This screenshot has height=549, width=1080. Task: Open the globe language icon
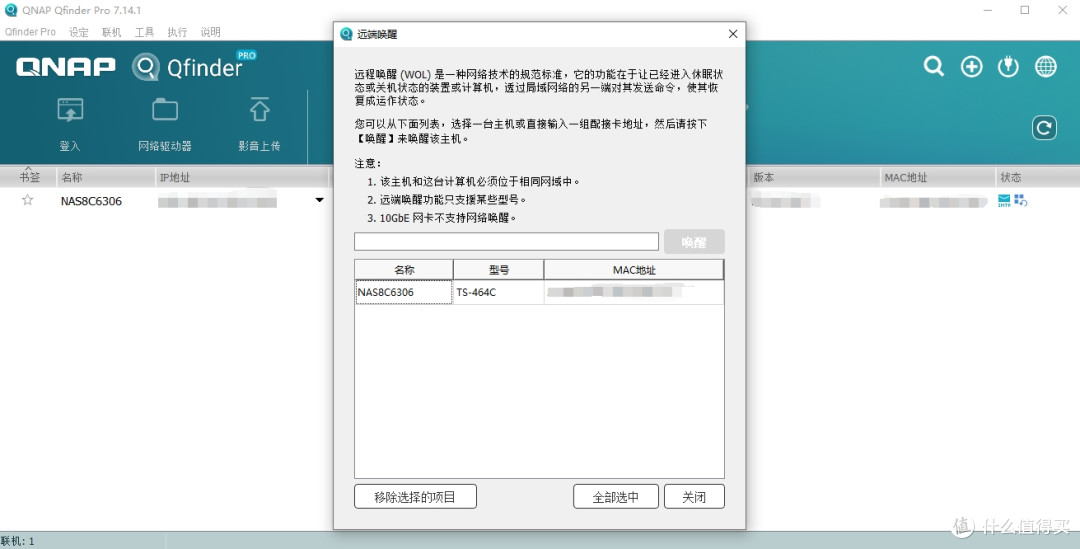click(1046, 67)
